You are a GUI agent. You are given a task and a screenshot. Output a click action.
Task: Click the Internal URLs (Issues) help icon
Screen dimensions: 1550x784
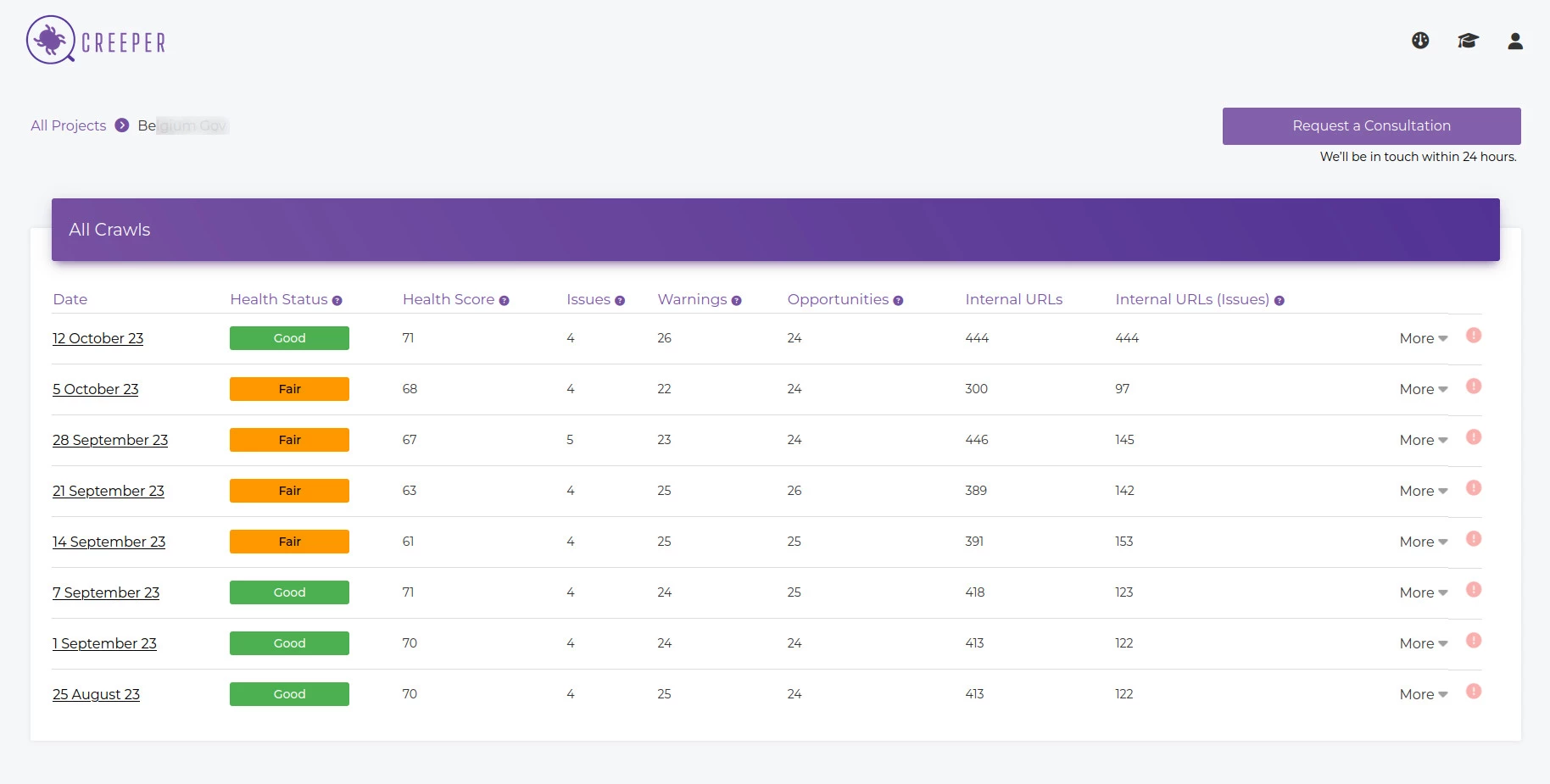1279,300
